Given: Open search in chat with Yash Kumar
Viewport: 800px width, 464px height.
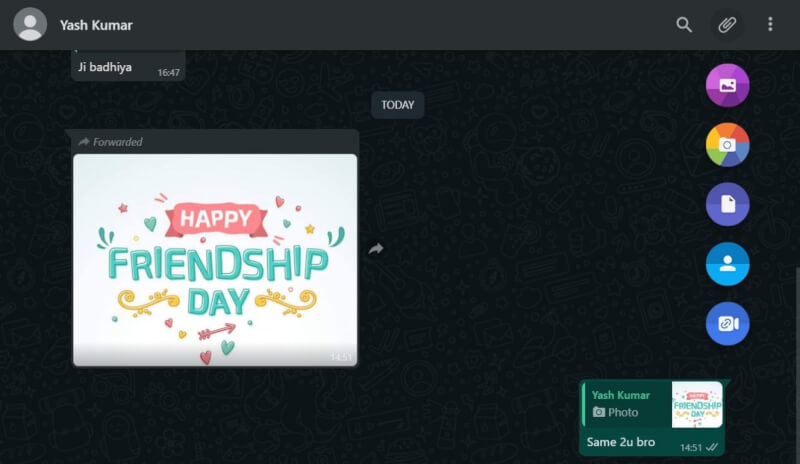Looking at the screenshot, I should [684, 25].
